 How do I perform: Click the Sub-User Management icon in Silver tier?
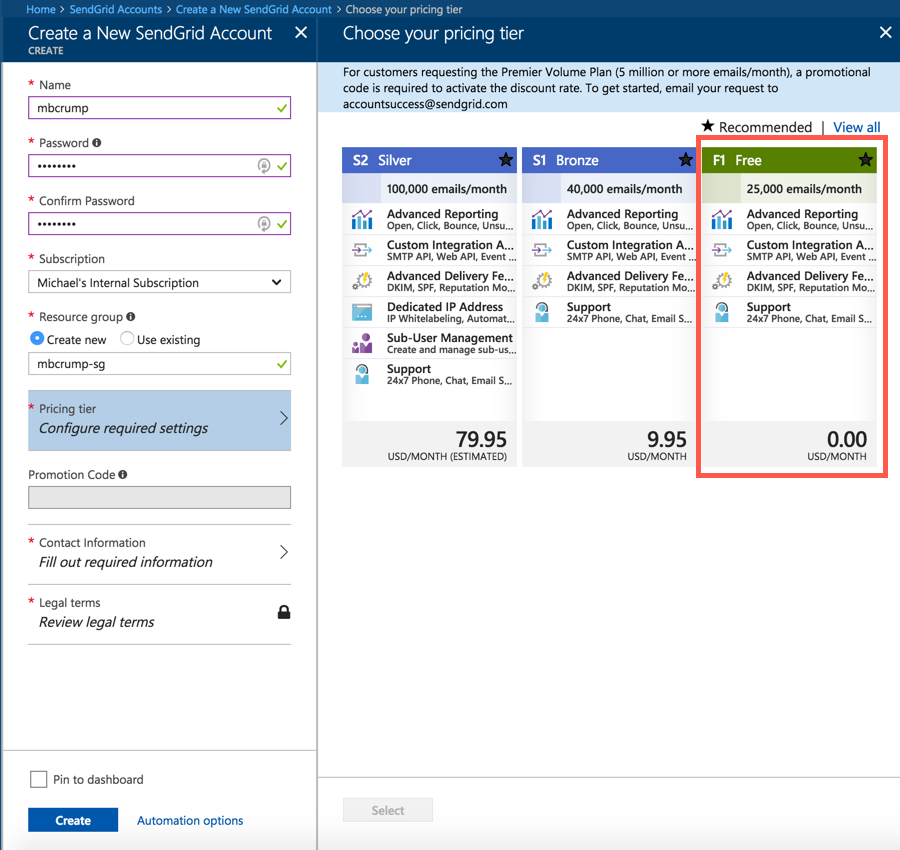coord(362,343)
